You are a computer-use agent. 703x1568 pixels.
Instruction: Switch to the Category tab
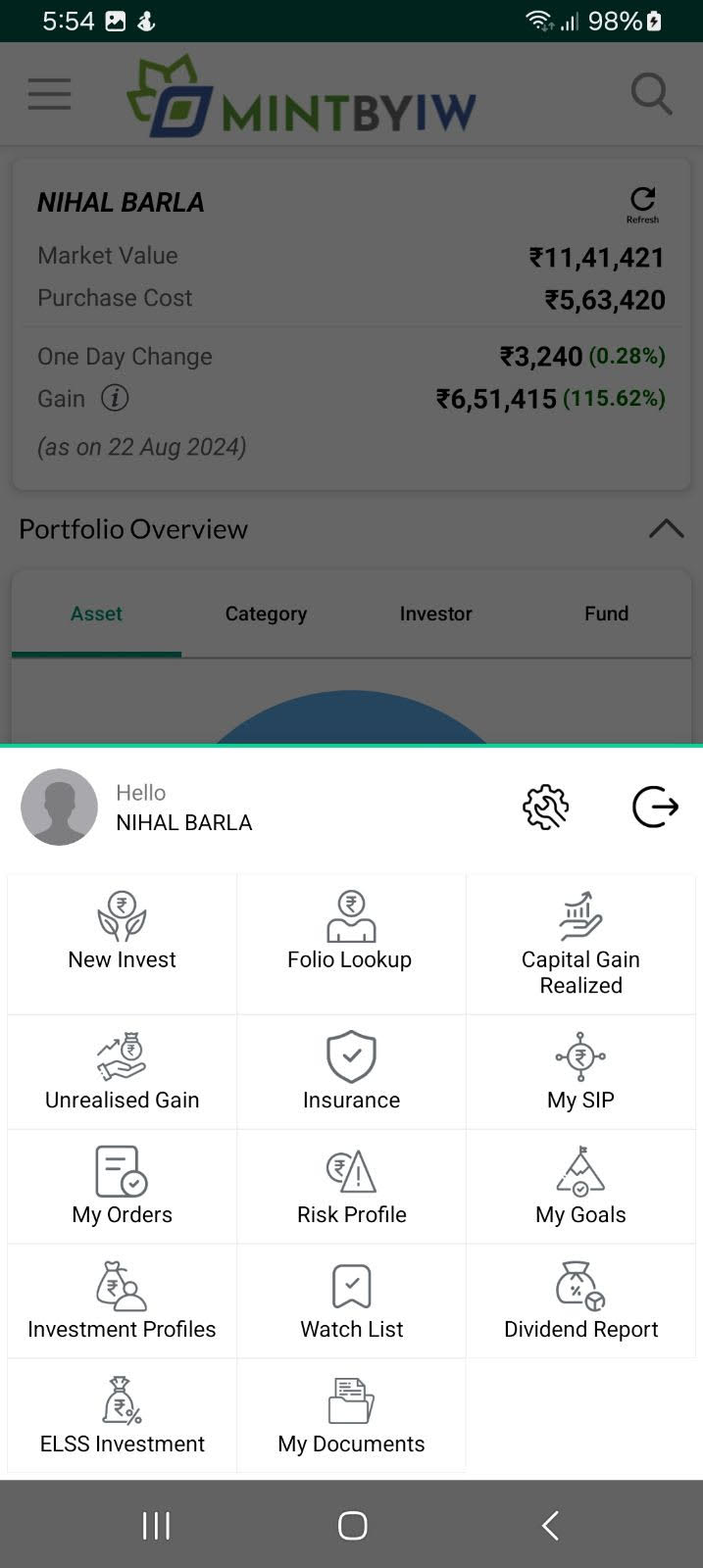point(266,613)
